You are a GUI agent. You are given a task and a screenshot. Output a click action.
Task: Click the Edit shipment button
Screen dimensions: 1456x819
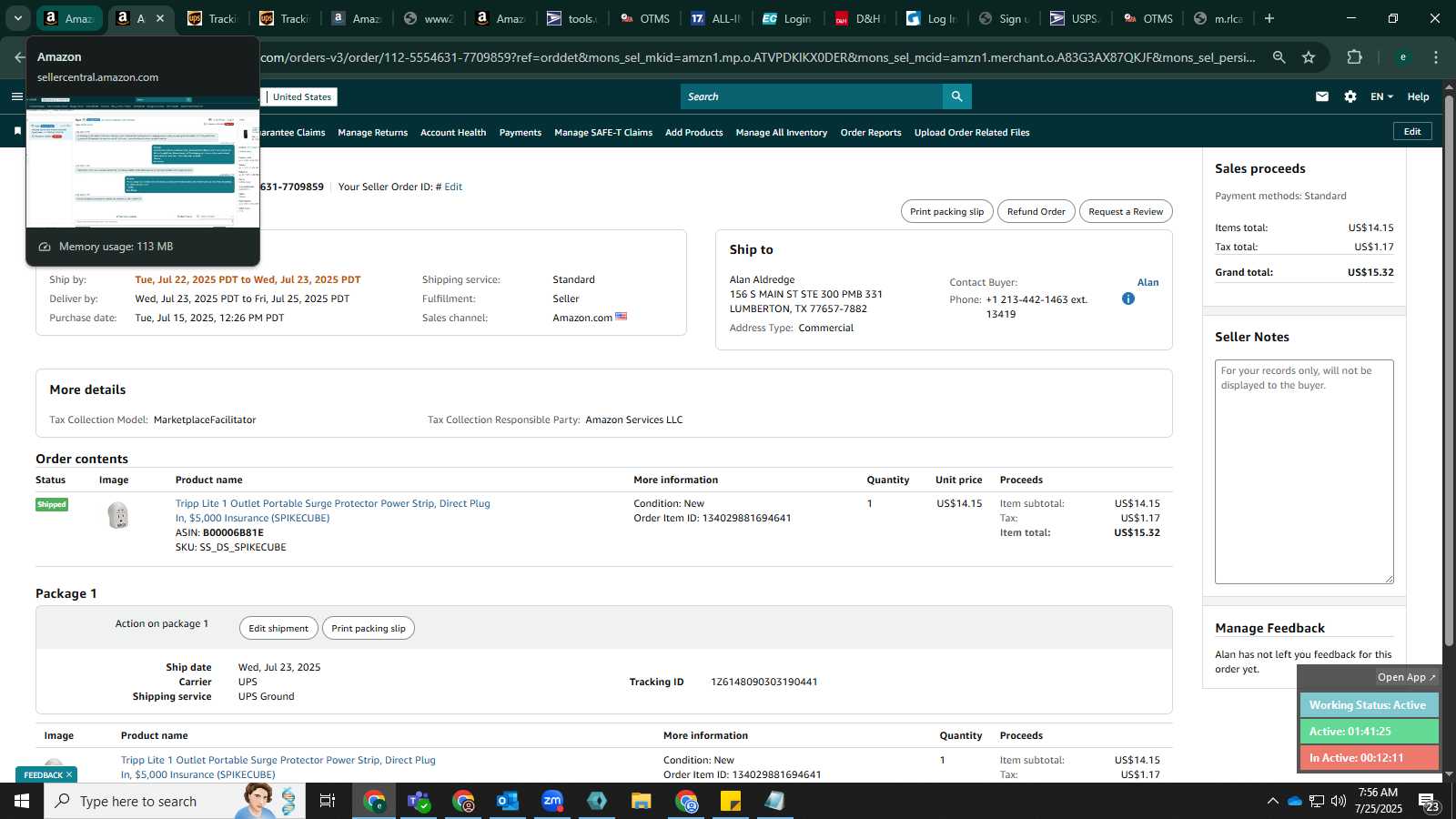pos(278,628)
